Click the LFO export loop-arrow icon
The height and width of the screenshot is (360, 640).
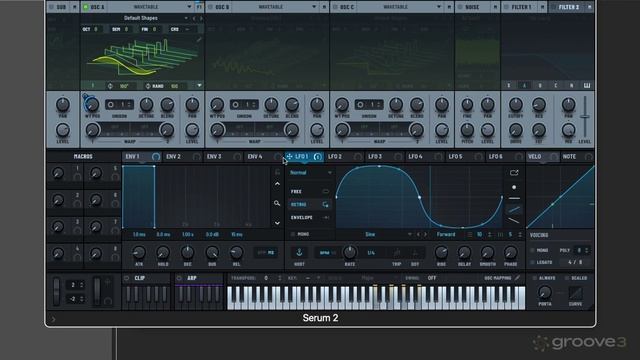(514, 173)
